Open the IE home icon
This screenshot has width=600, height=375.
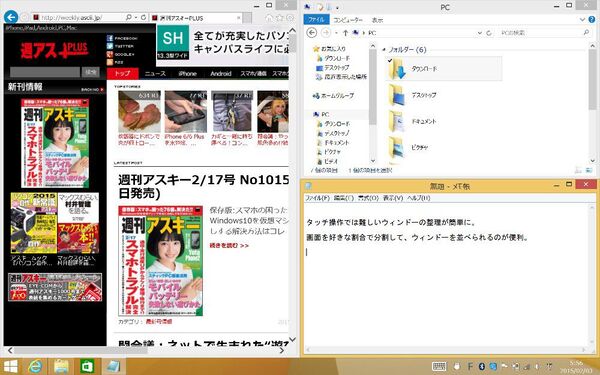pyautogui.click(x=269, y=18)
